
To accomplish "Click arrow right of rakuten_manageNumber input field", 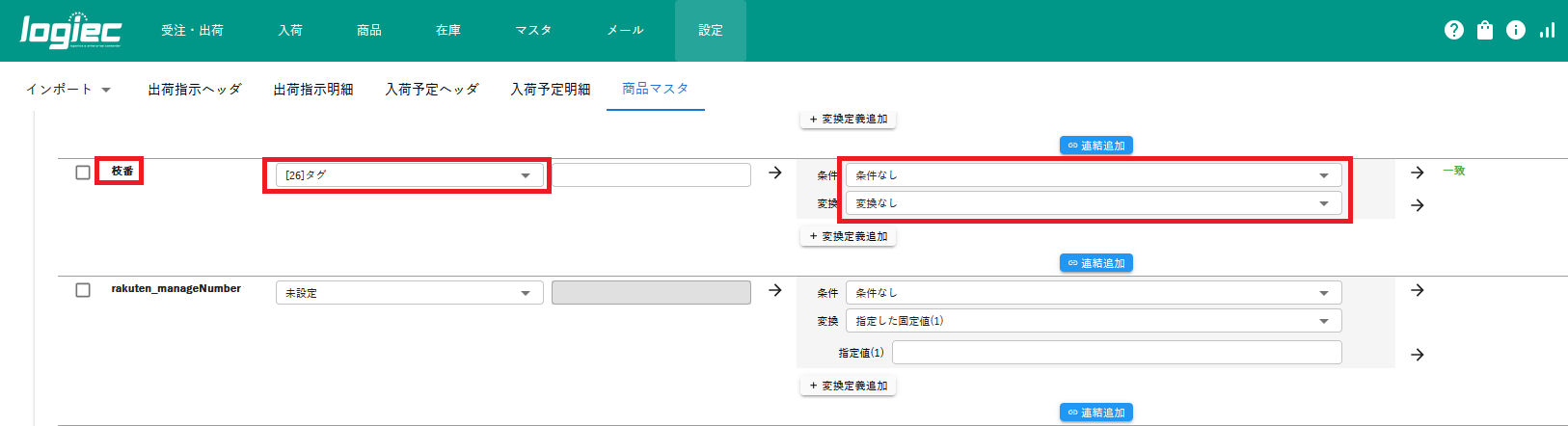I will click(x=774, y=290).
